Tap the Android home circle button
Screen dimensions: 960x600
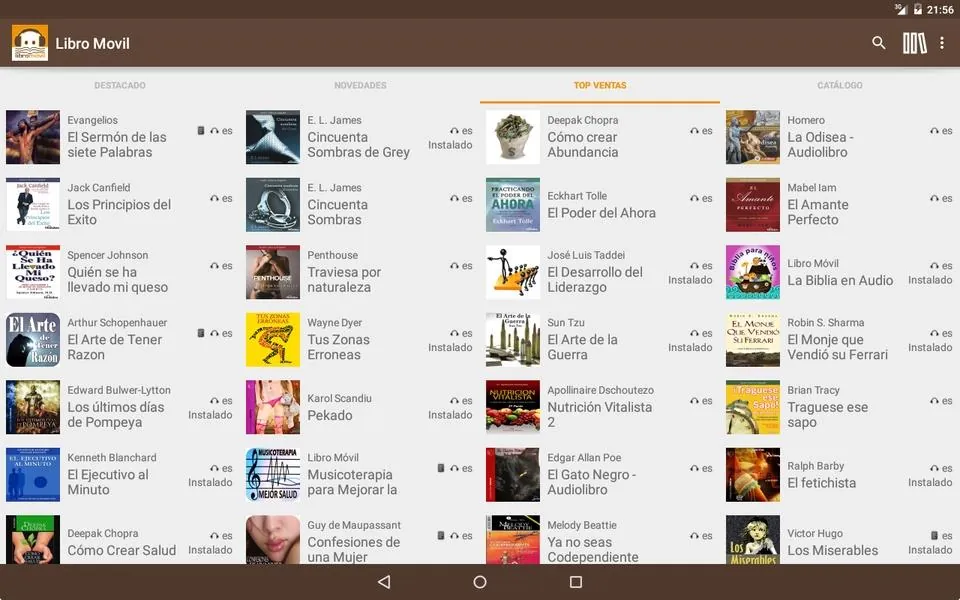pyautogui.click(x=480, y=582)
